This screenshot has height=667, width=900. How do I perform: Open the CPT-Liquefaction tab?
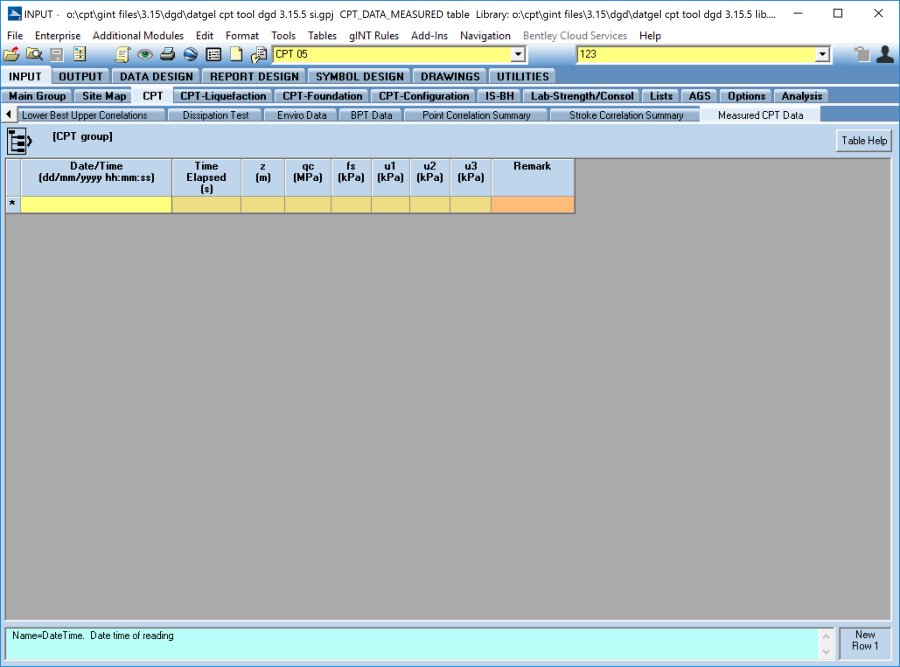pyautogui.click(x=223, y=96)
